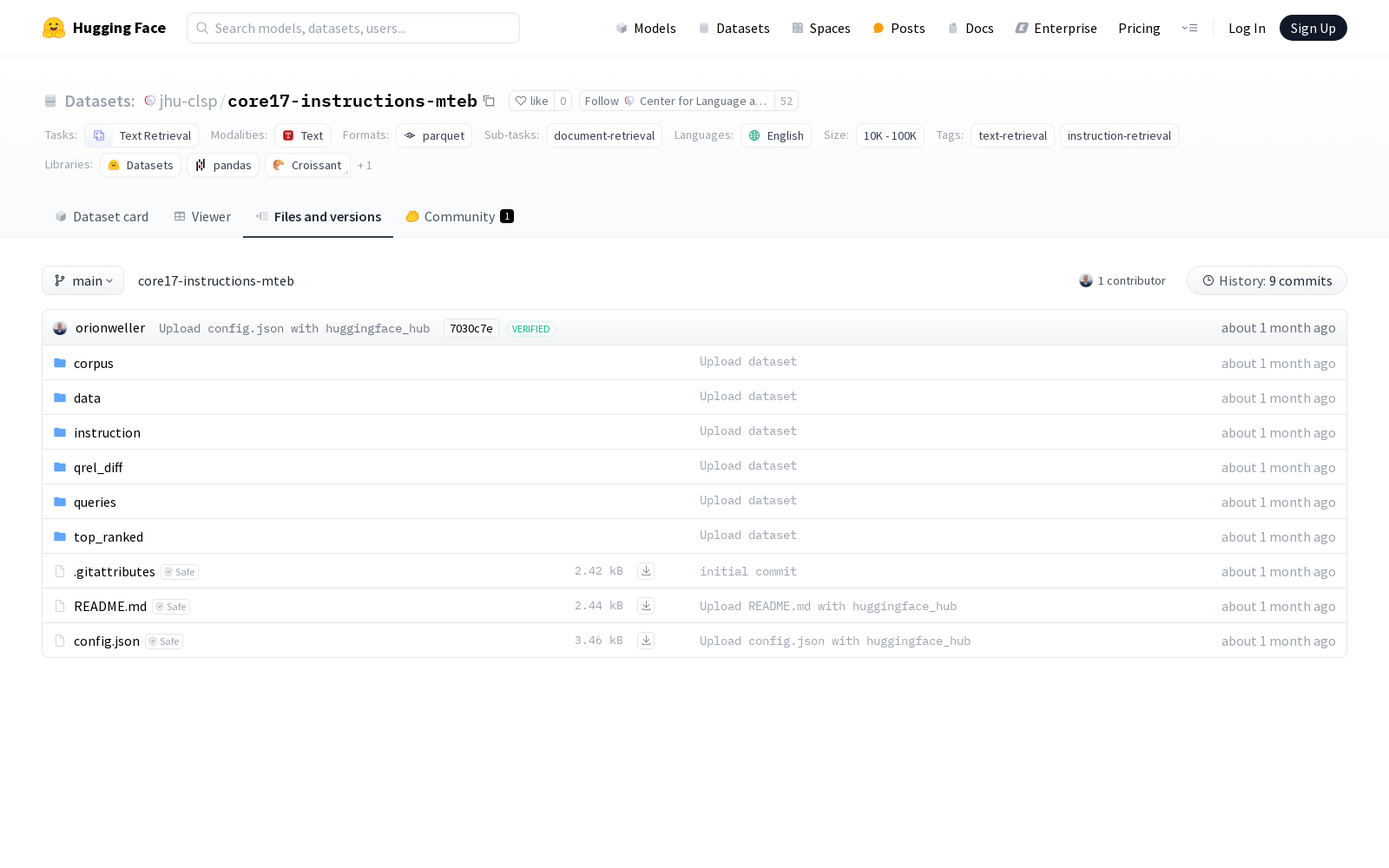1389x868 pixels.
Task: Copy dataset name with the copy icon
Action: pos(489,102)
